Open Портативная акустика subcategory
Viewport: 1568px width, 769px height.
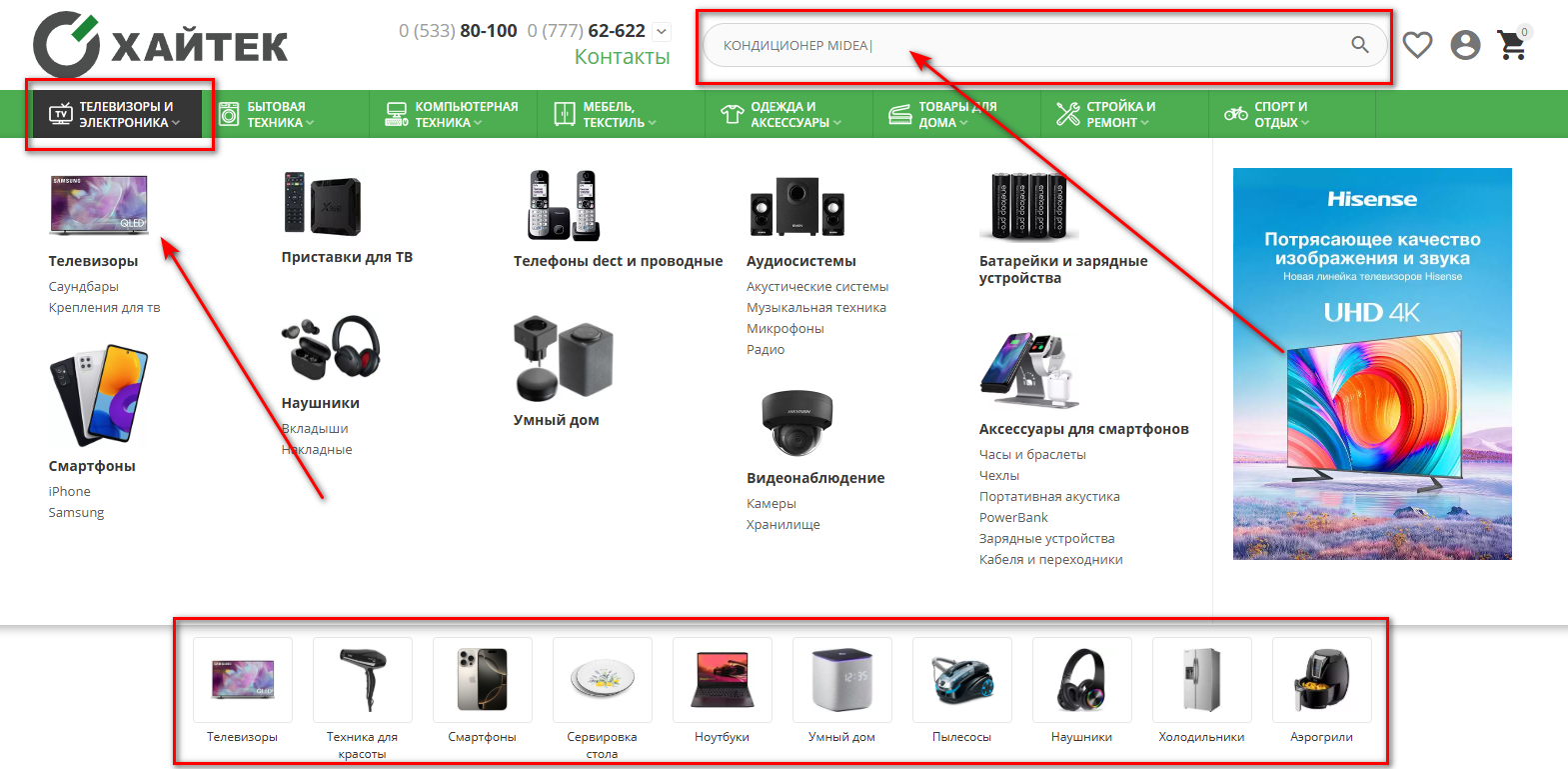1049,497
